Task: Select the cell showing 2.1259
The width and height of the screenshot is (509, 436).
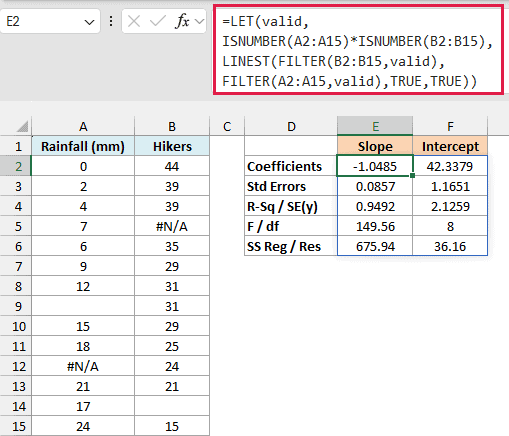Action: point(450,206)
